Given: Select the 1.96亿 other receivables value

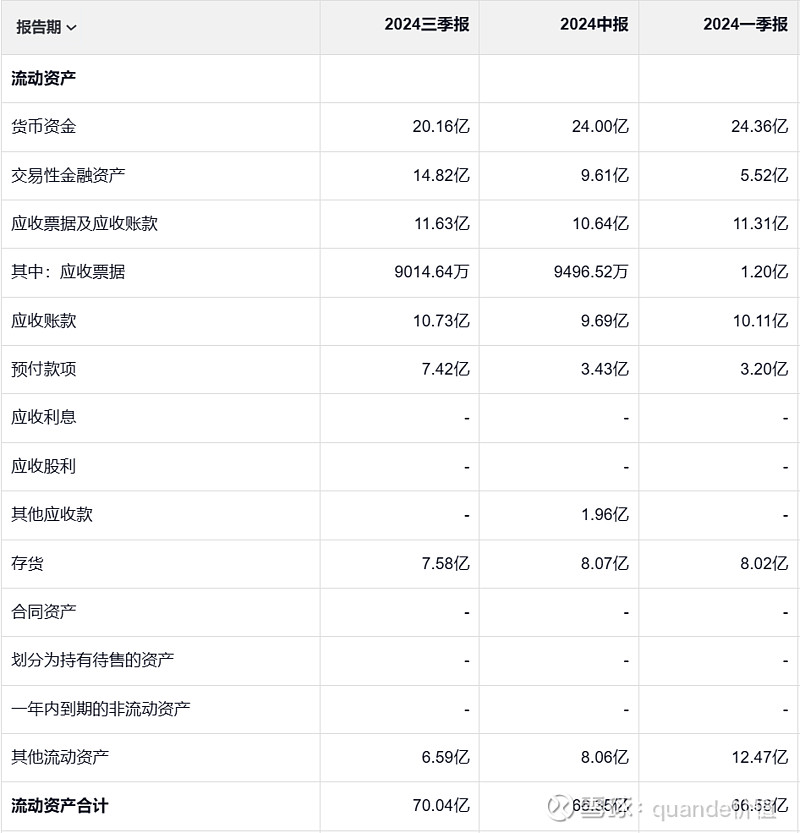Looking at the screenshot, I should (x=605, y=514).
